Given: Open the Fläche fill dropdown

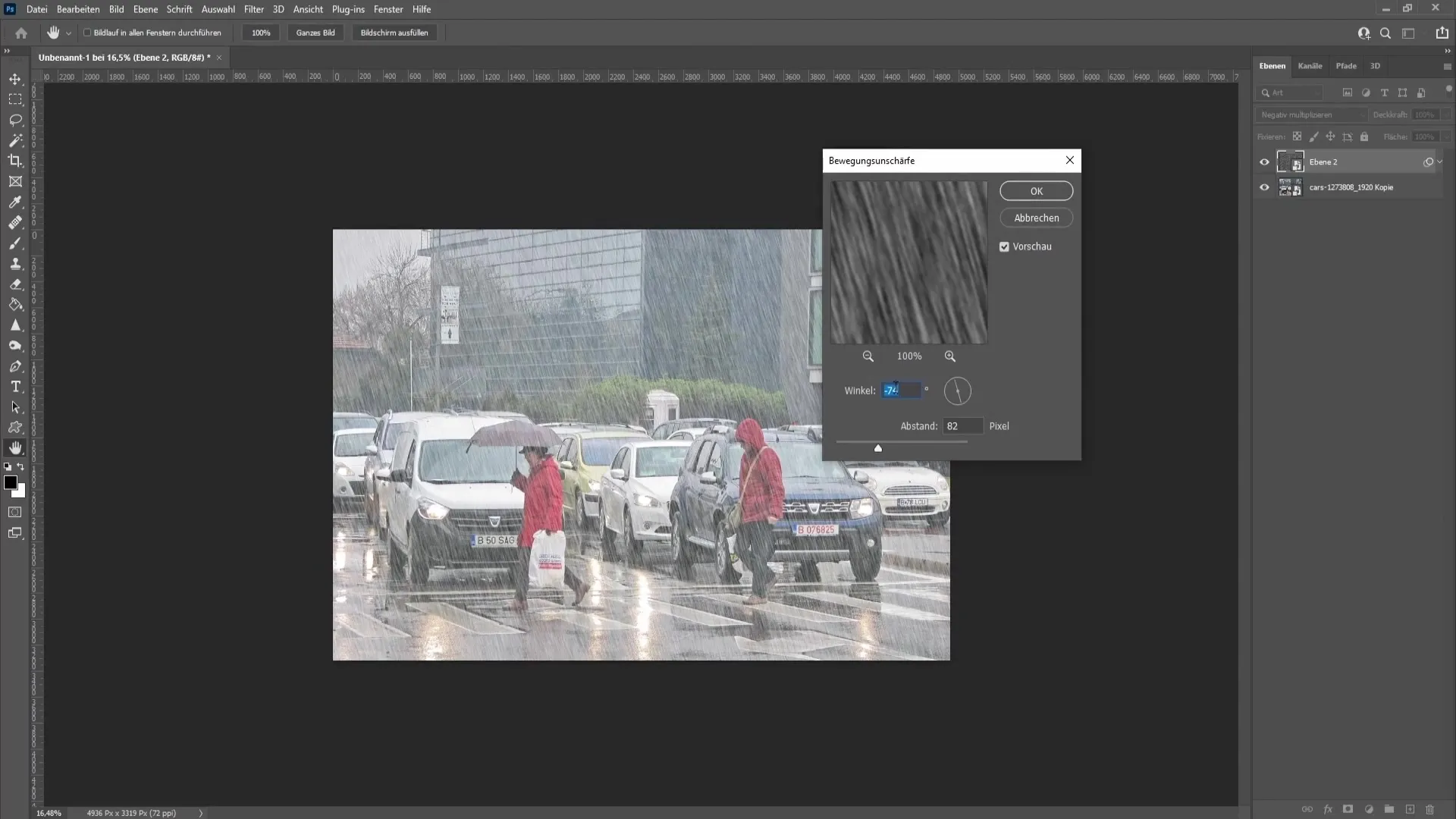Looking at the screenshot, I should tap(1447, 136).
